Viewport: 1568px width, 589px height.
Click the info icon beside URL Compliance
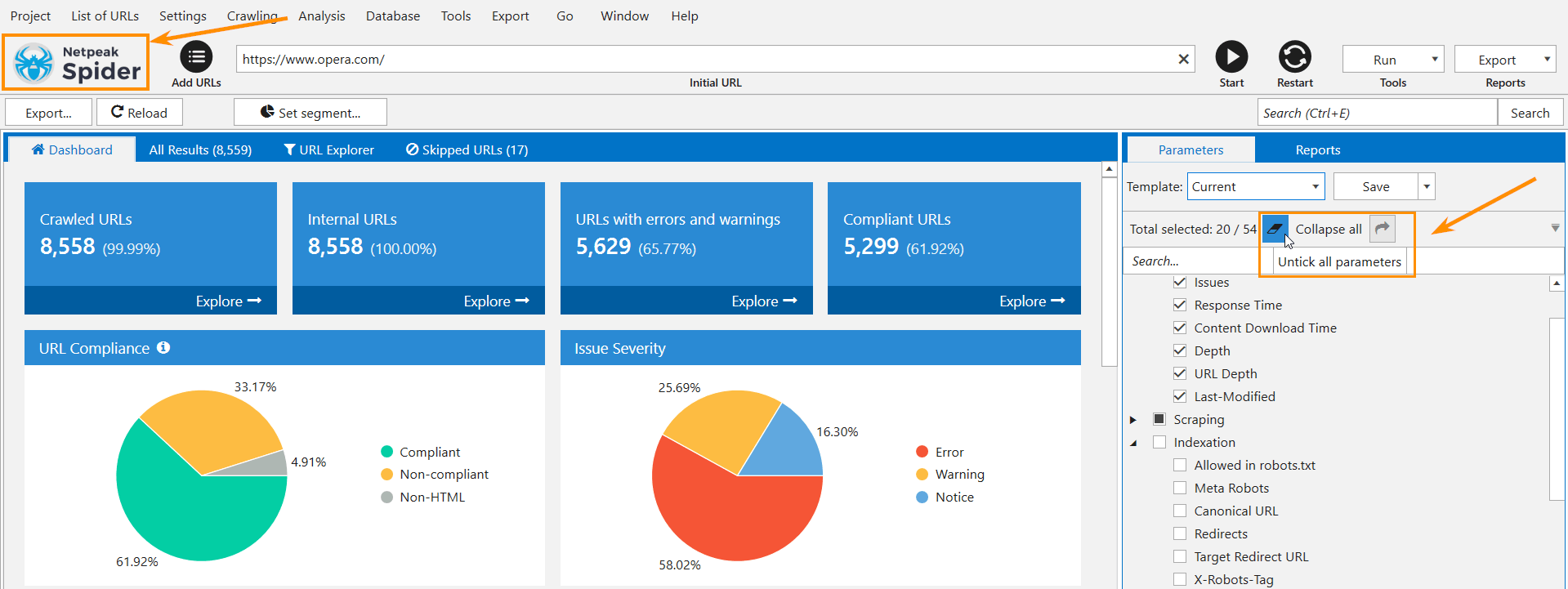pos(163,347)
